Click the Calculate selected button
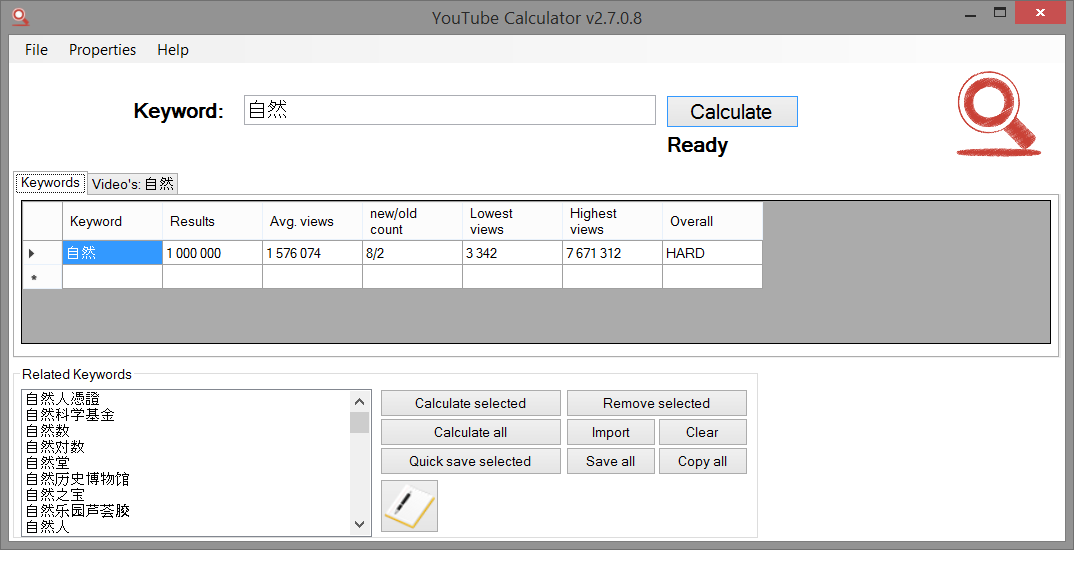This screenshot has height=571, width=1074. click(x=471, y=403)
